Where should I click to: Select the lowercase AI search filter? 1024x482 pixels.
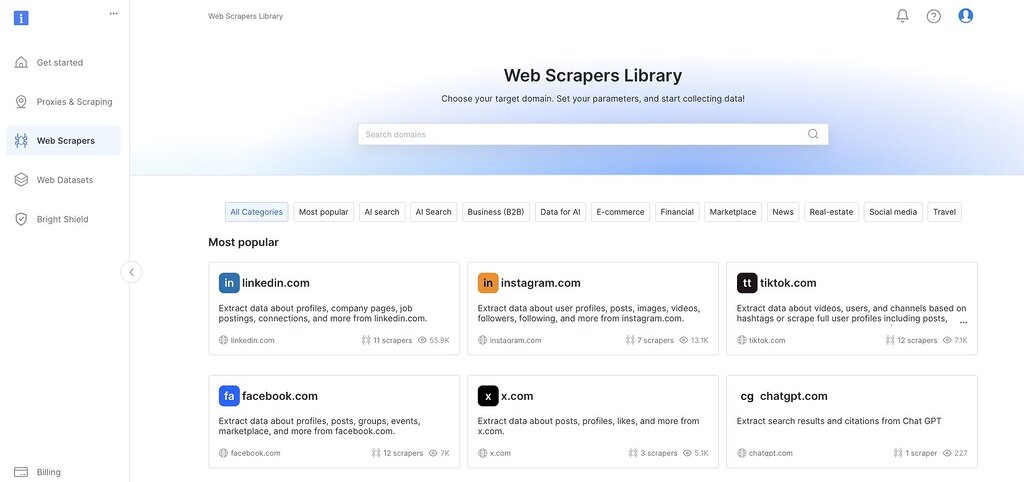coord(382,212)
